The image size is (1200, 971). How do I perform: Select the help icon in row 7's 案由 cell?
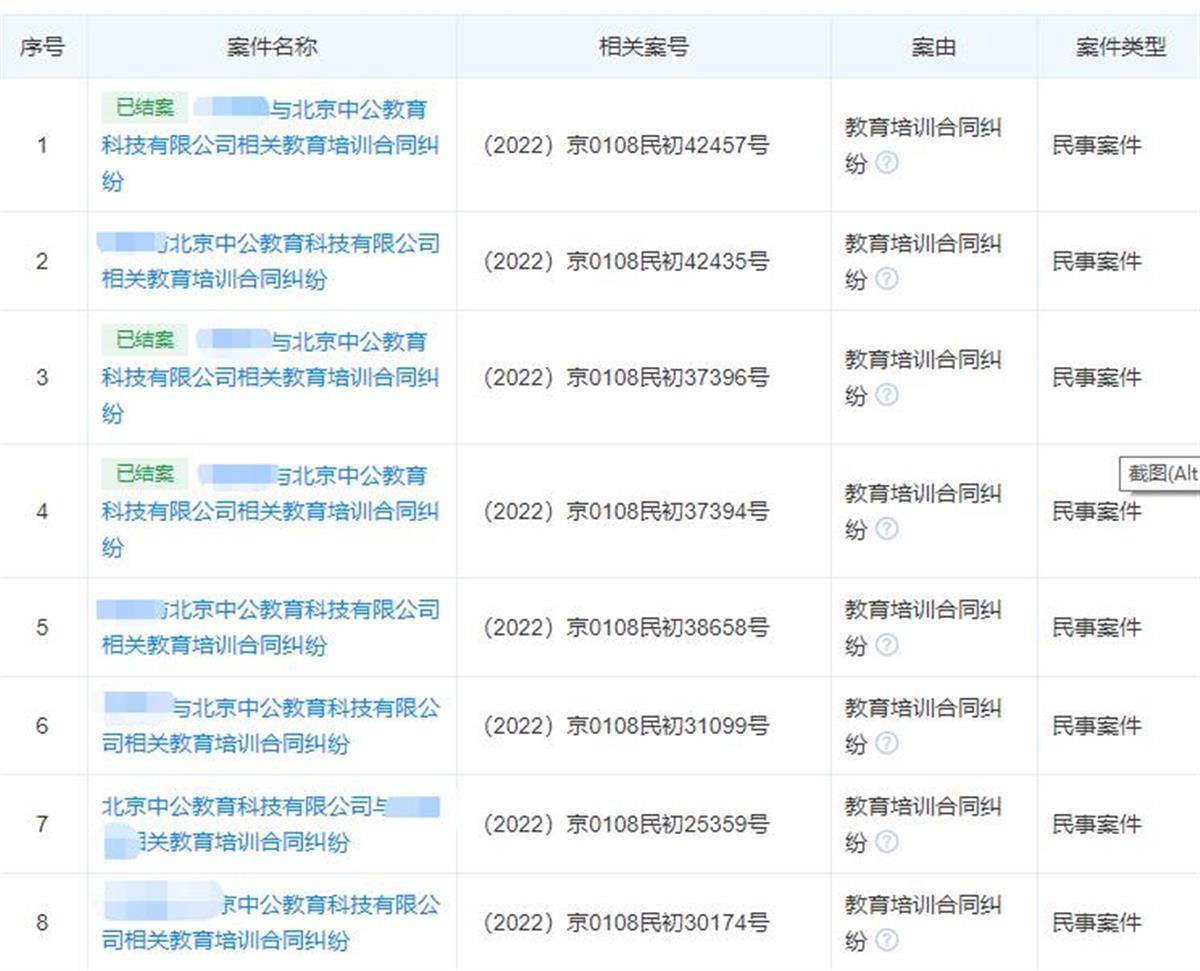coord(886,842)
